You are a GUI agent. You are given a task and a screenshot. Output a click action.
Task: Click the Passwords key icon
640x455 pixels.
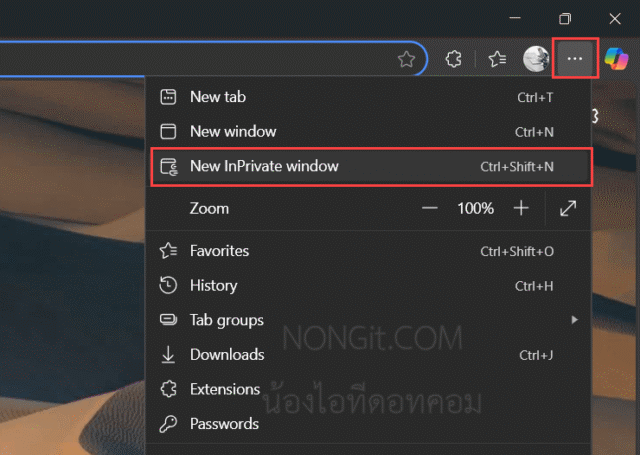point(168,424)
